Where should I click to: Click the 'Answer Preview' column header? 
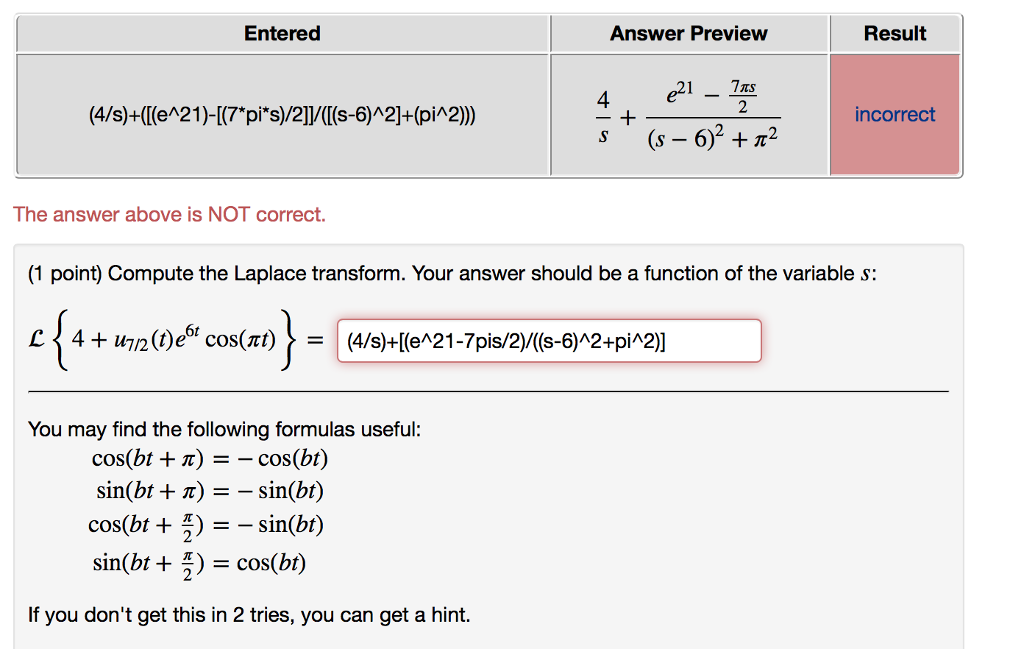[x=688, y=33]
